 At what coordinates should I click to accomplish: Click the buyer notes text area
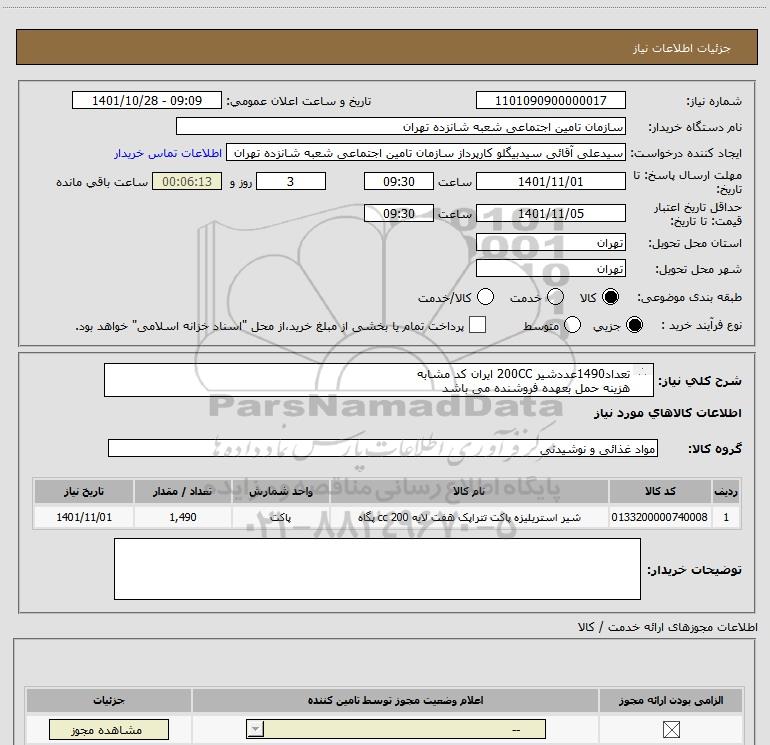[x=377, y=569]
